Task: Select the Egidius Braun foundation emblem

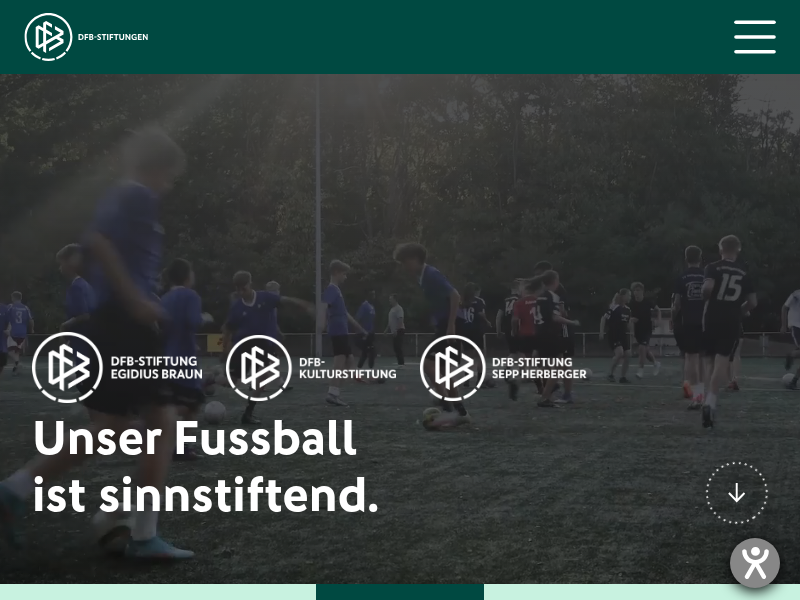Action: tap(67, 367)
